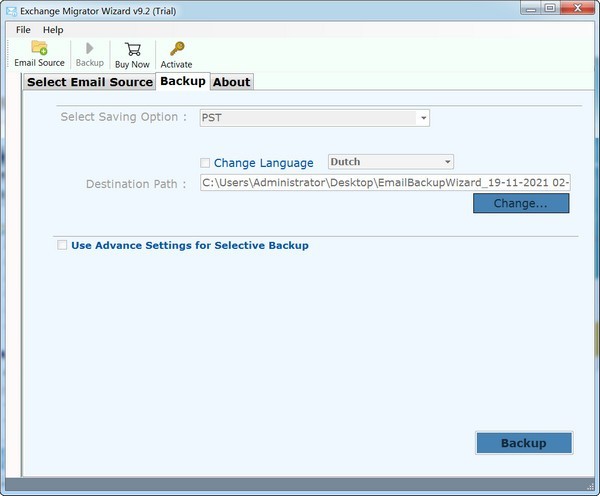Switch to the About tab
Screen dimensions: 600x496
point(231,82)
